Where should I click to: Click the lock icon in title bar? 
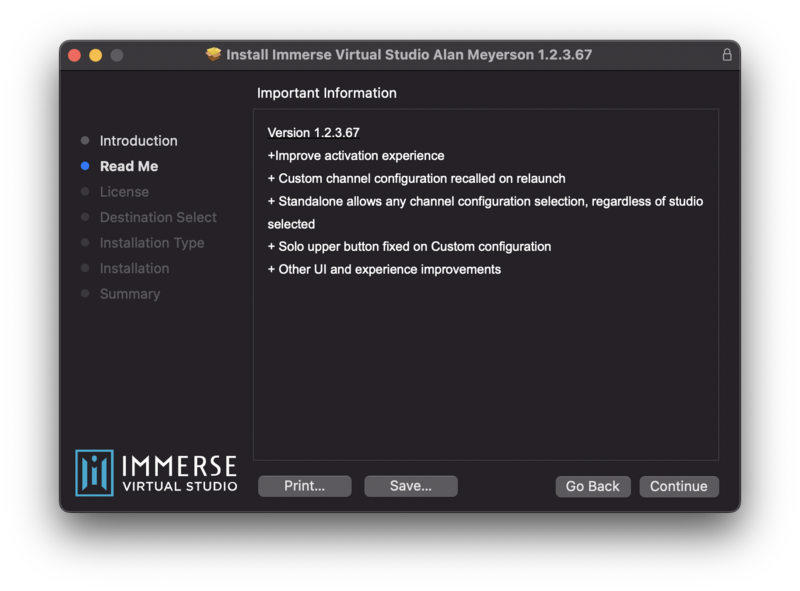727,55
